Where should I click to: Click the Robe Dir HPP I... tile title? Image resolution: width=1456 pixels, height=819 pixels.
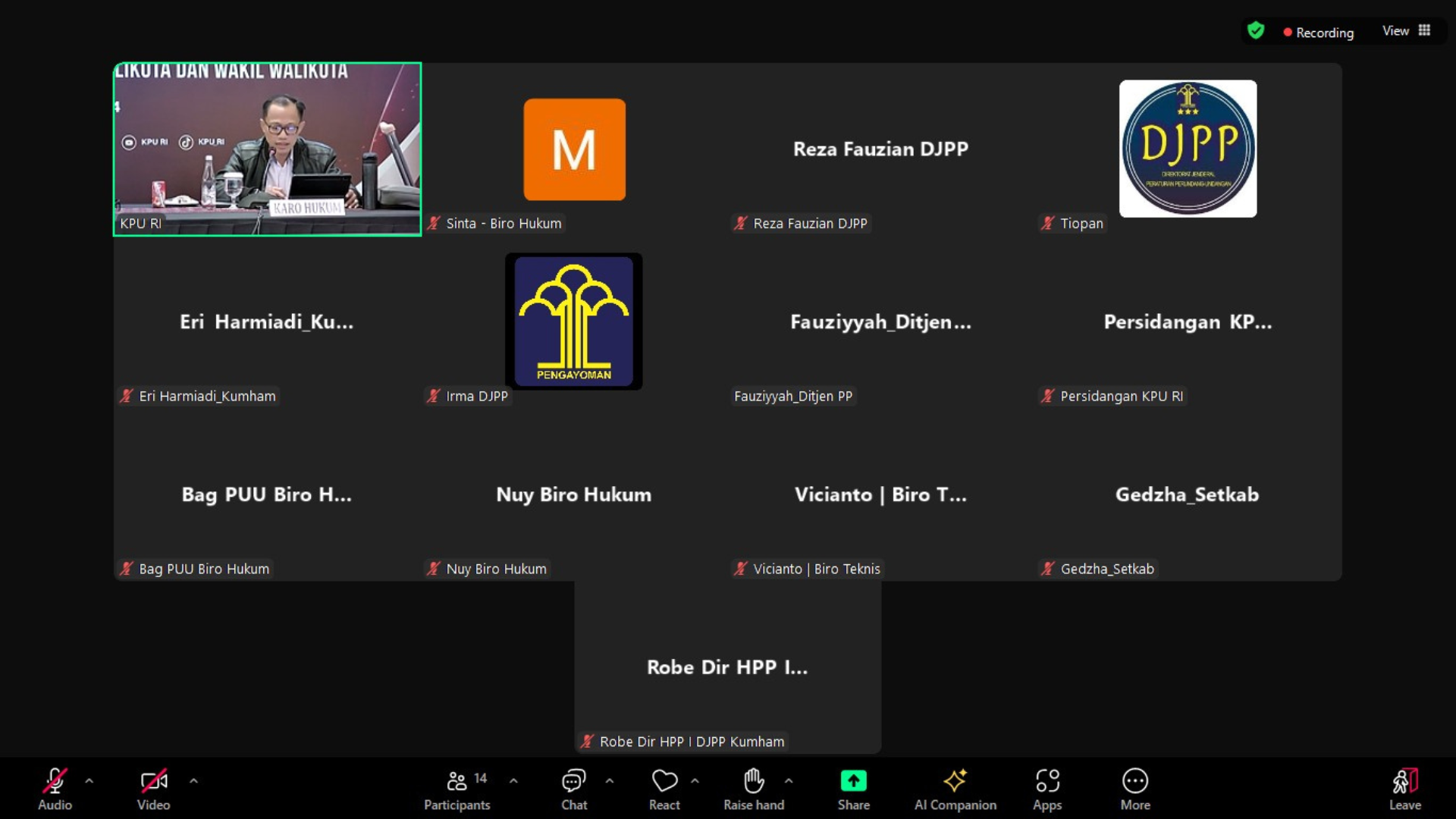727,667
